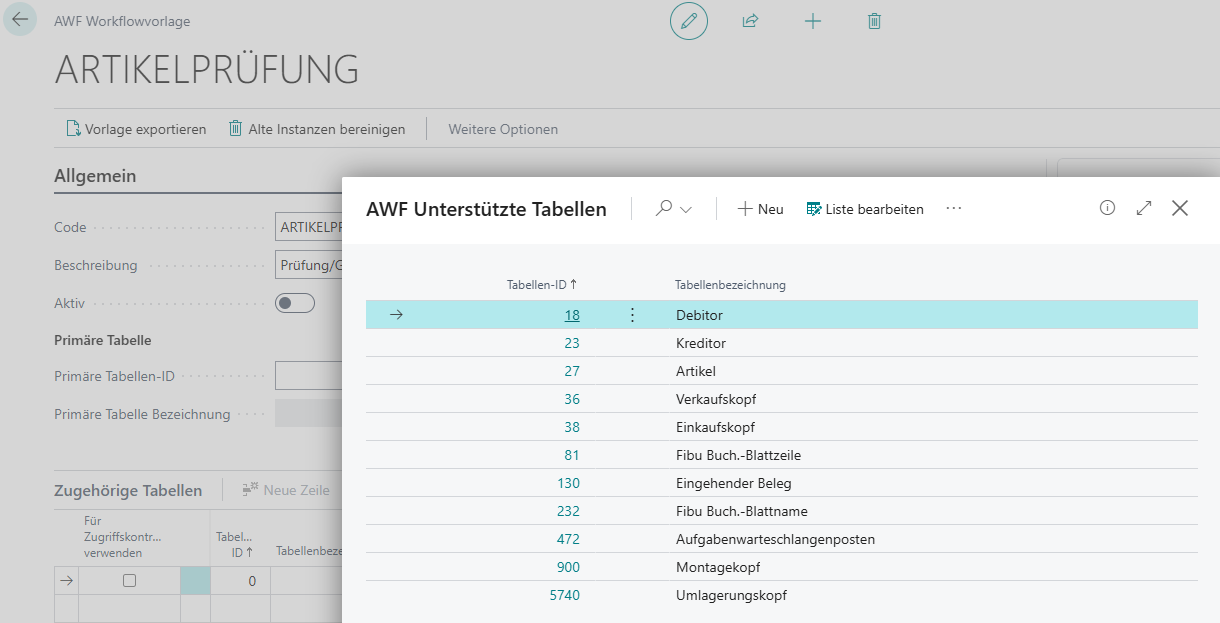The width and height of the screenshot is (1220, 623).
Task: Sort by the Tabellen-ID column header
Action: (x=541, y=285)
